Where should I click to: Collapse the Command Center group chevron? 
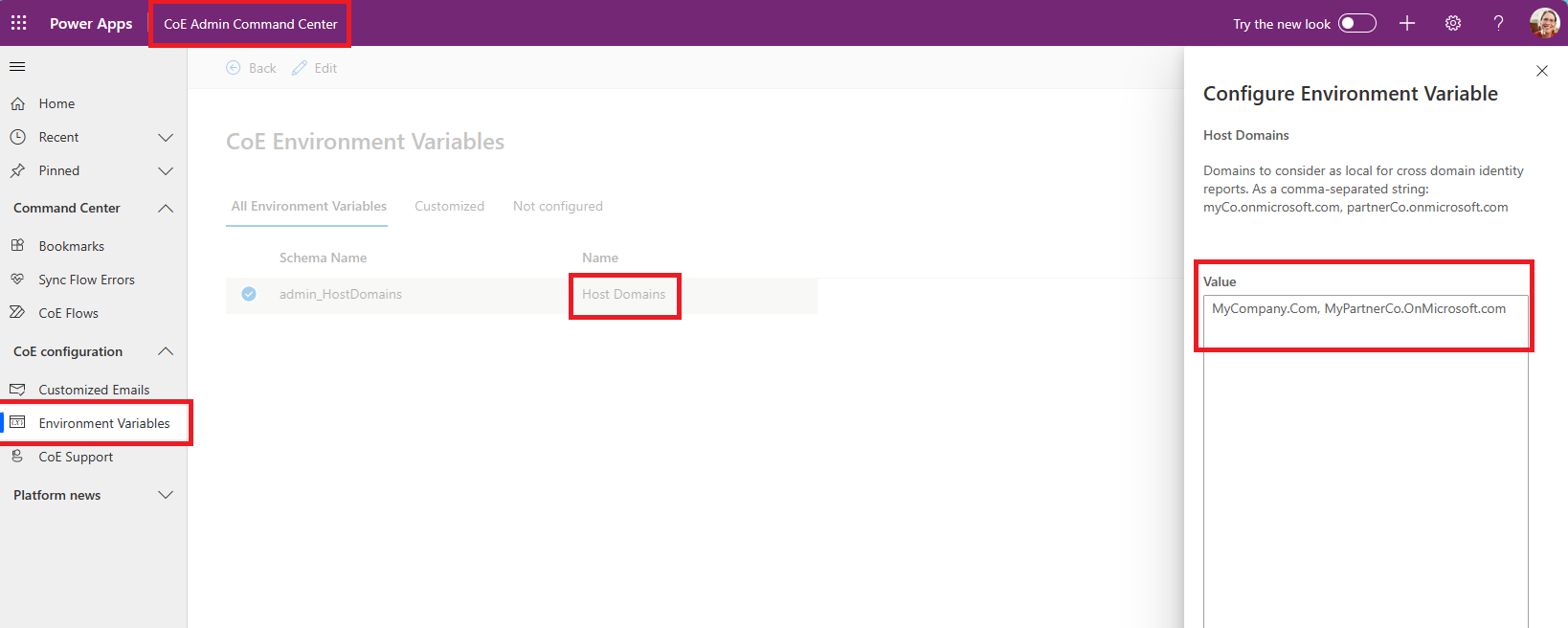pos(166,208)
